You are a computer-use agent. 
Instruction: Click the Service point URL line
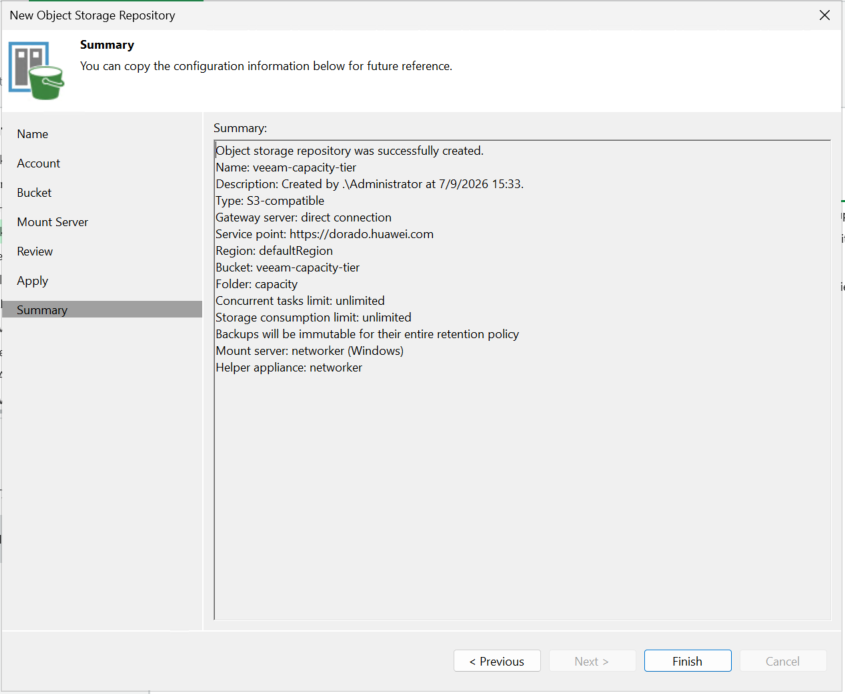pos(324,234)
